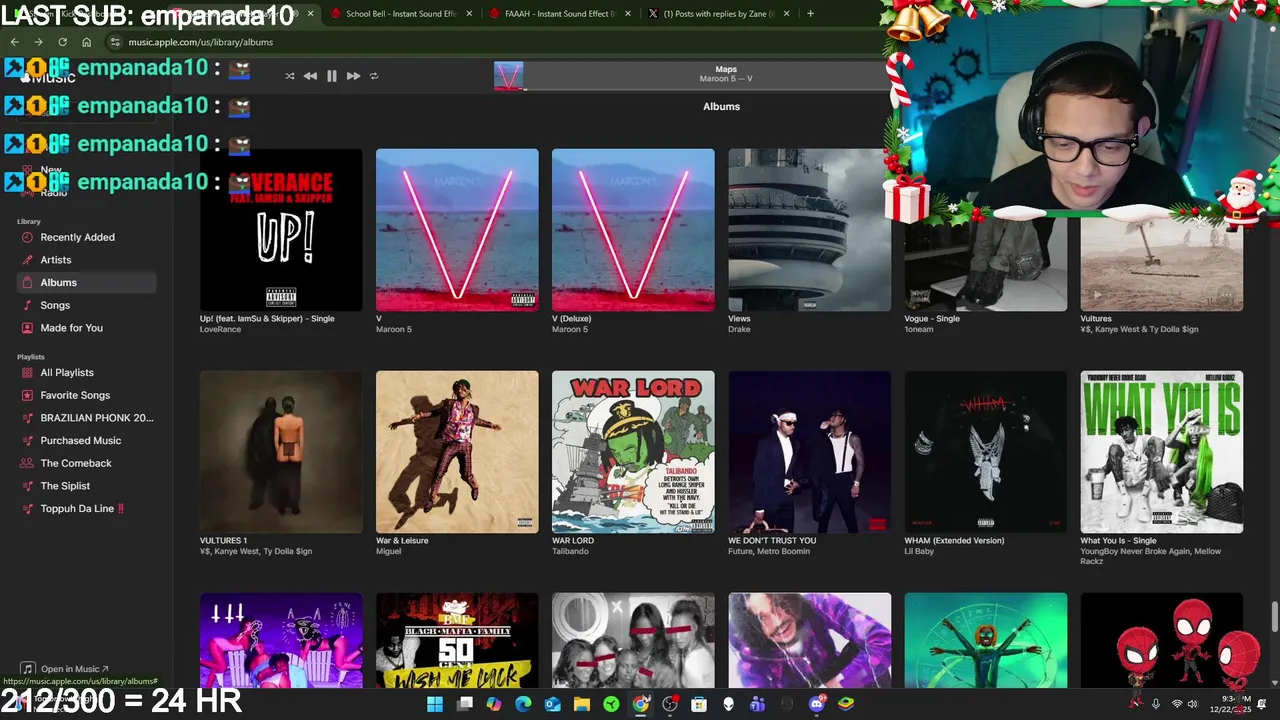Go back in the browser
The image size is (1280, 720).
tap(14, 42)
